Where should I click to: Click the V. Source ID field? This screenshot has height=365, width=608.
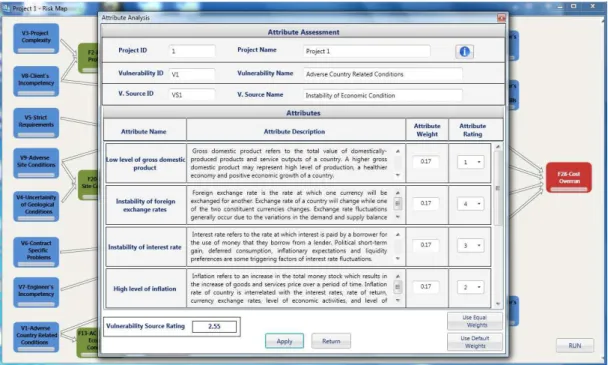point(192,95)
